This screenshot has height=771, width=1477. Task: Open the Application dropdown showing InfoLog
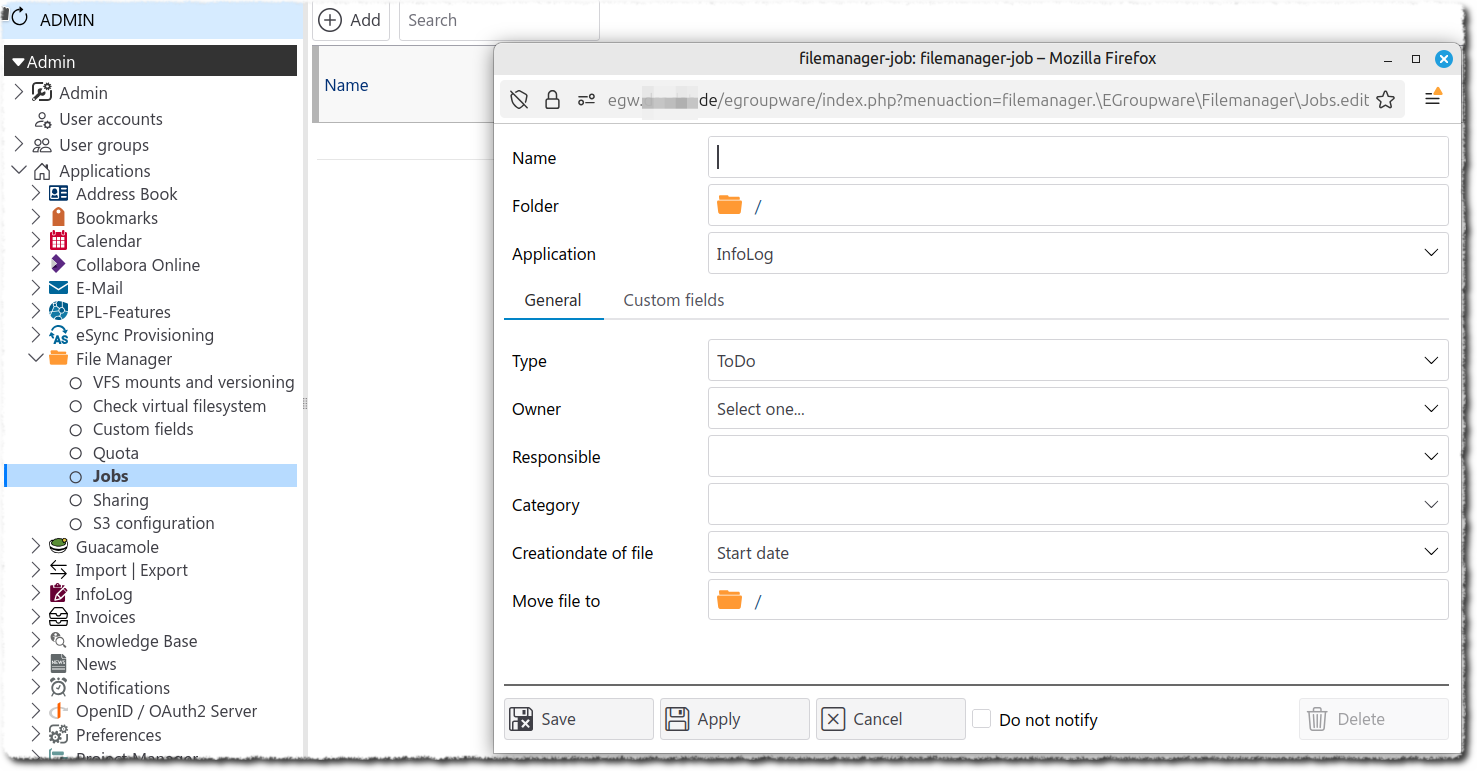[1077, 254]
